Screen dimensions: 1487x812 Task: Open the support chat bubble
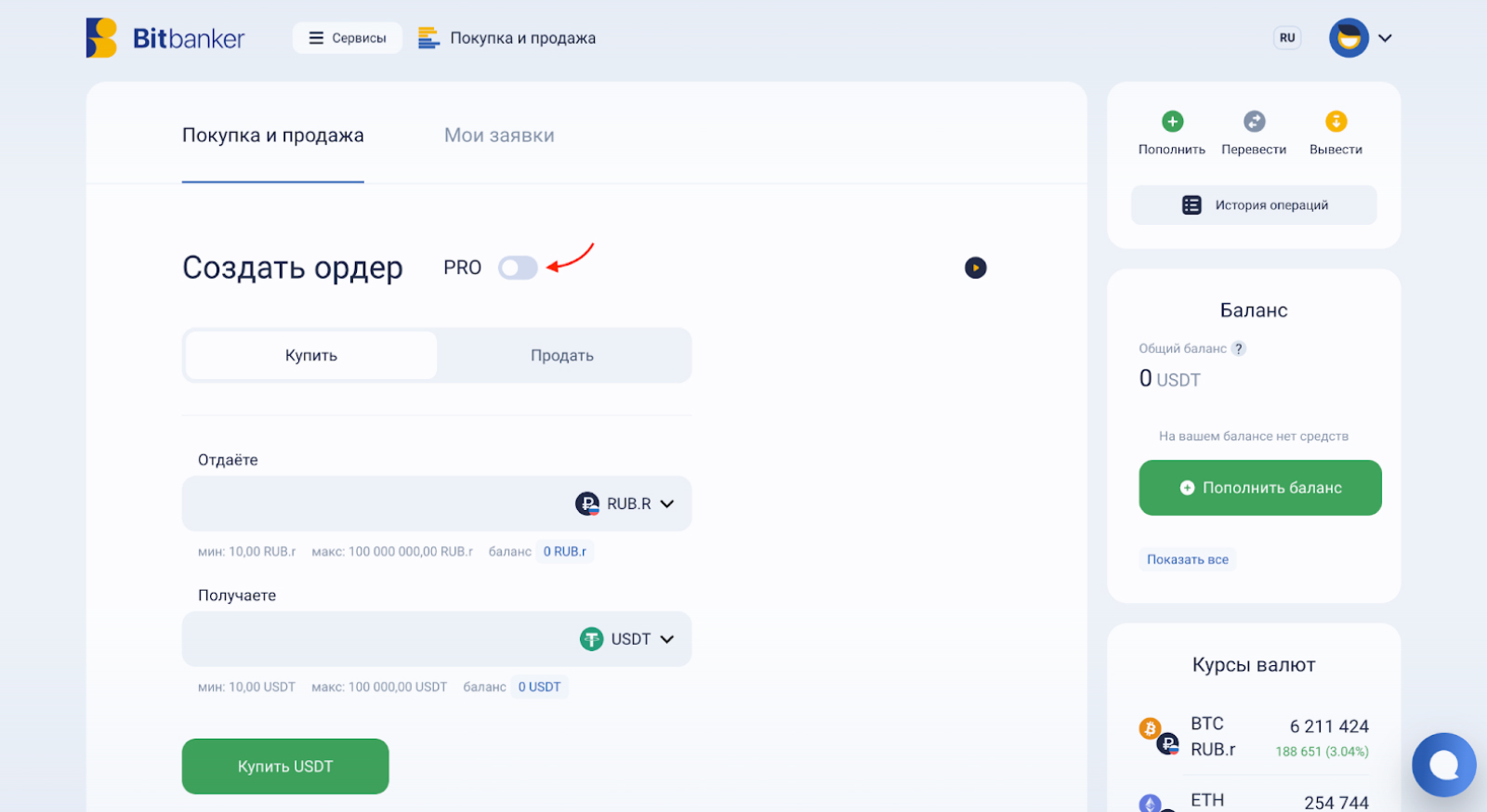[1443, 765]
